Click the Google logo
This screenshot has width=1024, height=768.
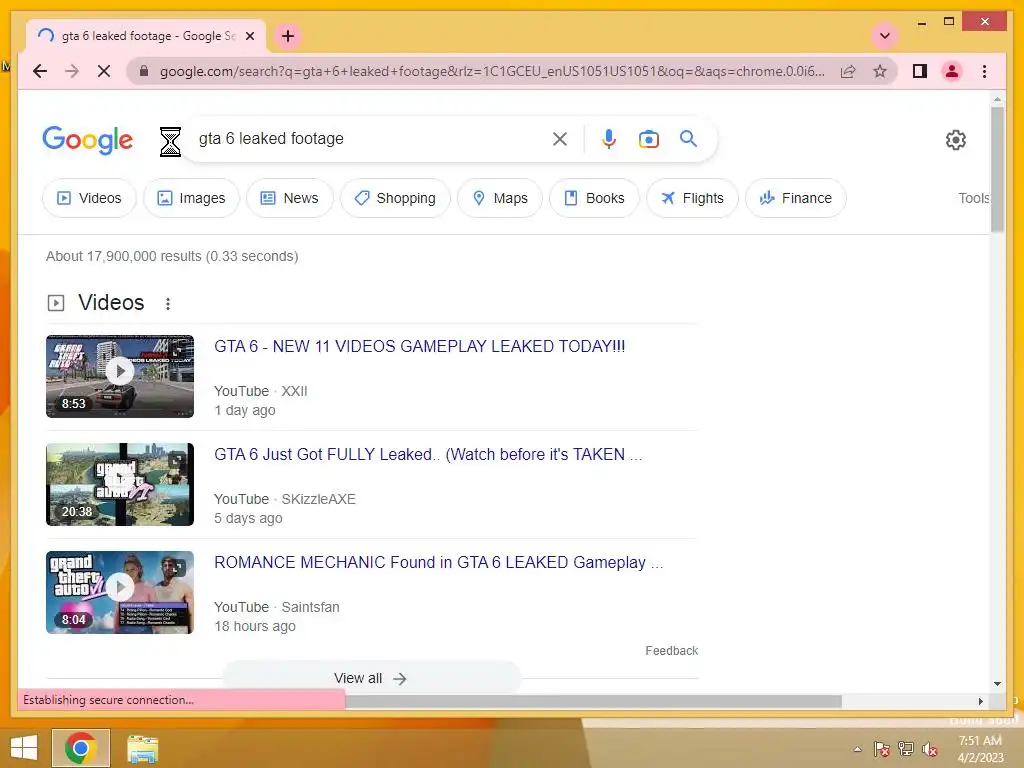88,139
